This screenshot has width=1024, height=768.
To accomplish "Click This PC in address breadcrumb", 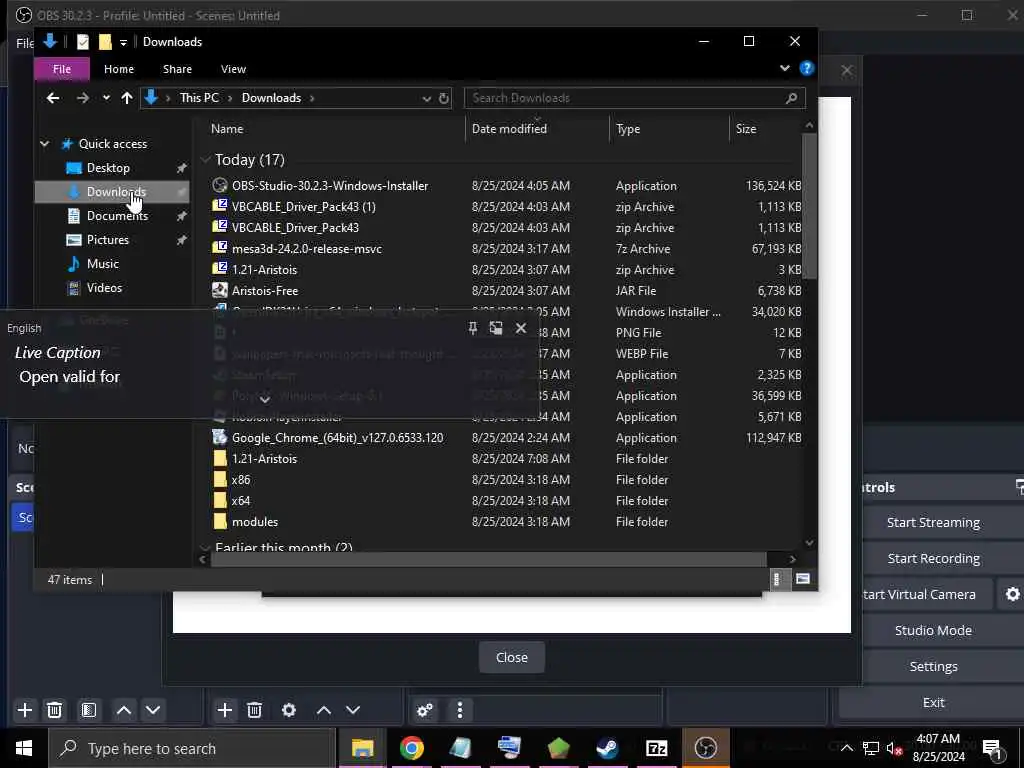I will pyautogui.click(x=199, y=98).
